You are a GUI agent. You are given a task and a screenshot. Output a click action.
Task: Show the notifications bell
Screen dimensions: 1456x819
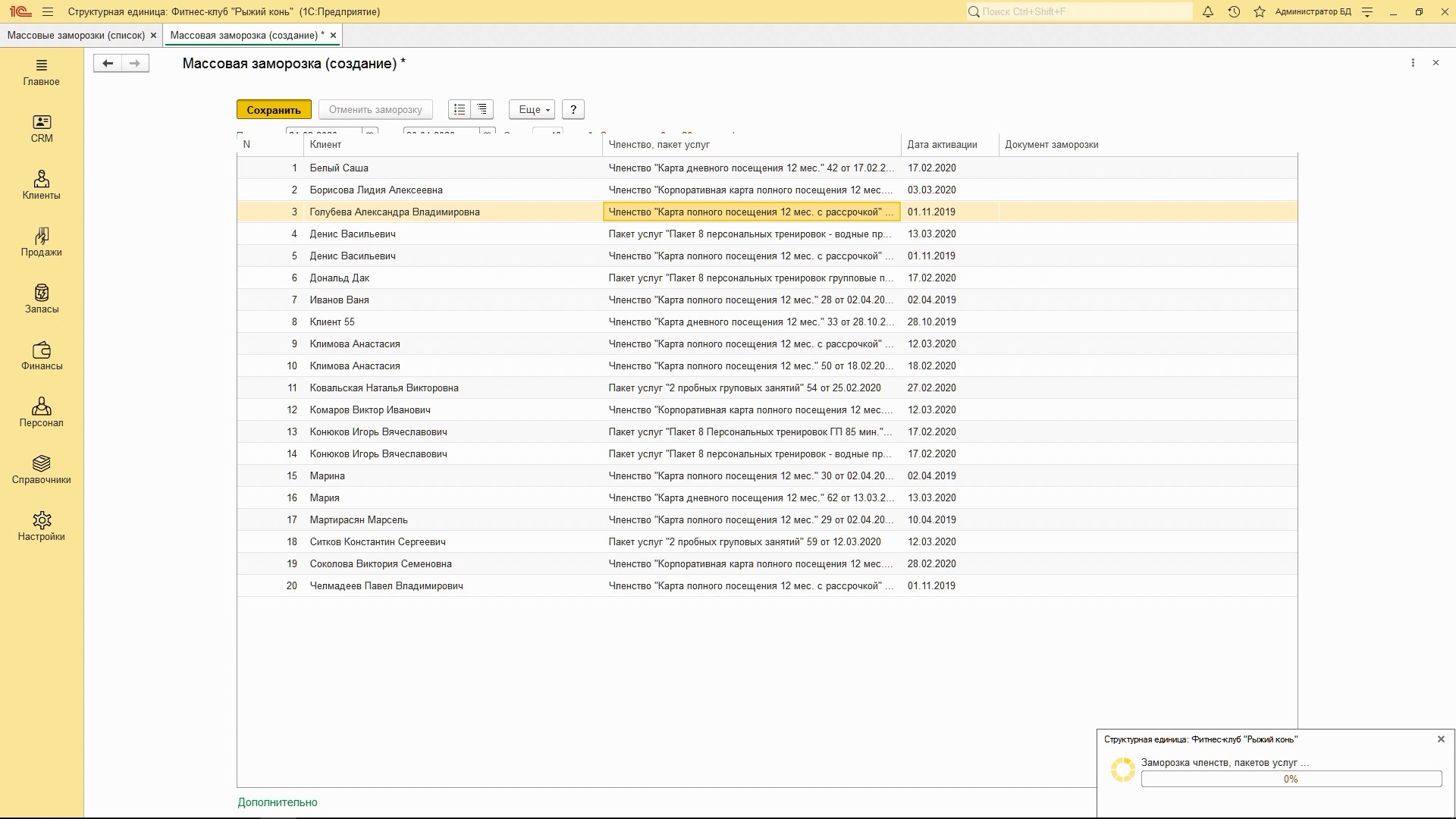coord(1208,12)
